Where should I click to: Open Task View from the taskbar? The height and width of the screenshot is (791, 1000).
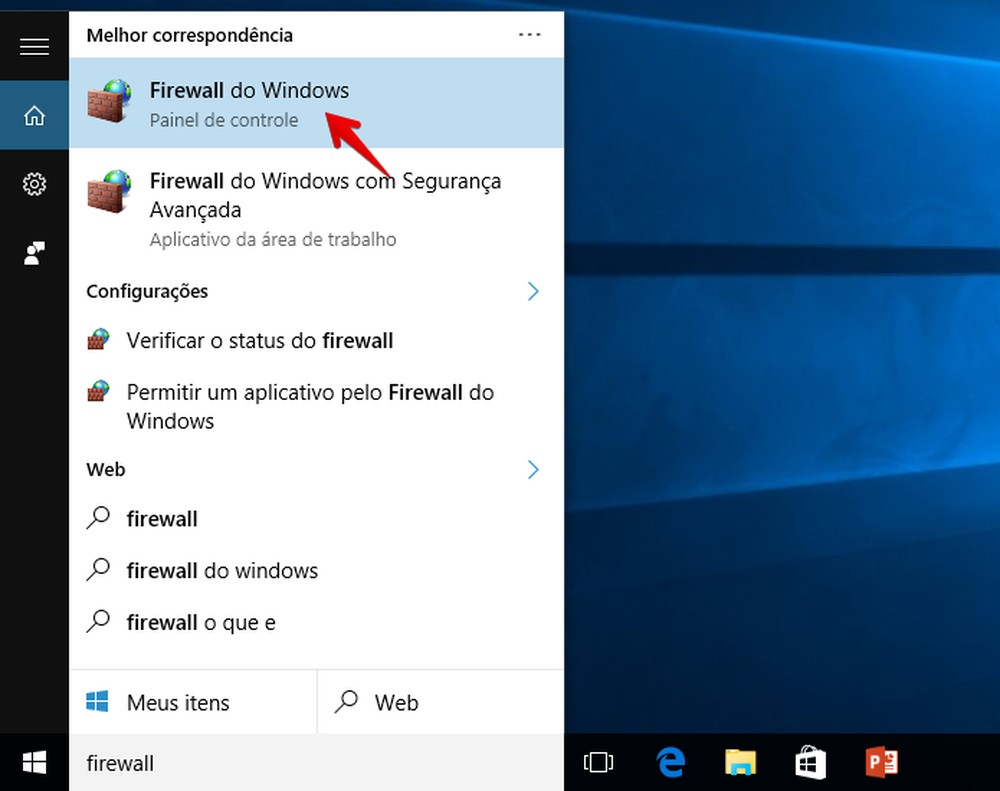click(x=598, y=762)
